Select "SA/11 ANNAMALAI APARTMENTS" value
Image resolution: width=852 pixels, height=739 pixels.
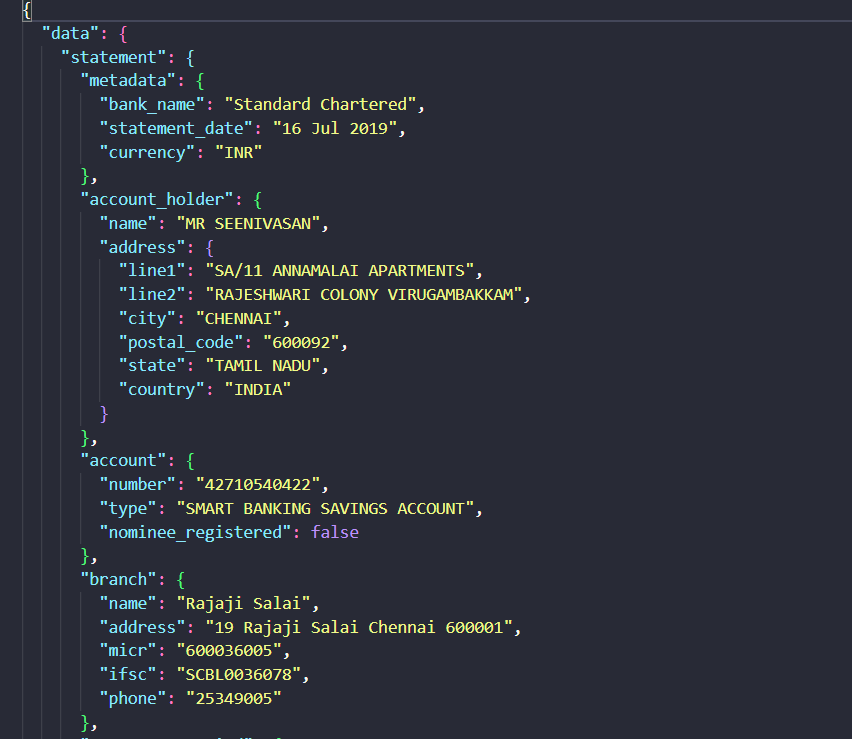(340, 271)
